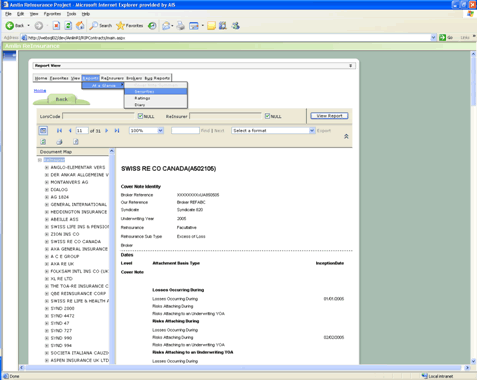Image resolution: width=478 pixels, height=381 pixels.
Task: Open the browser File menu
Action: click(x=8, y=14)
